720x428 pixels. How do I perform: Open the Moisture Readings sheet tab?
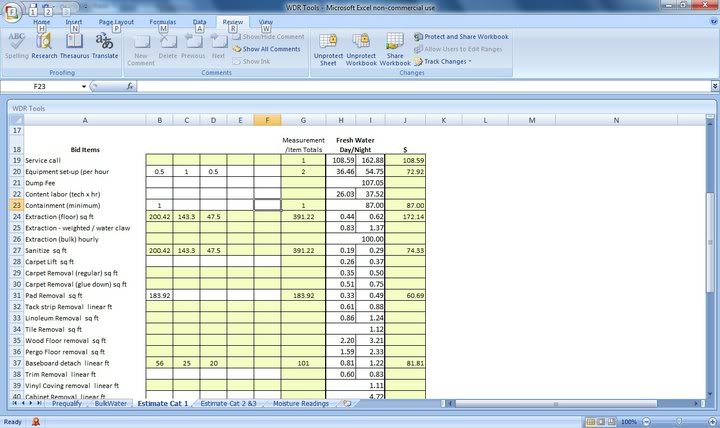click(x=303, y=403)
